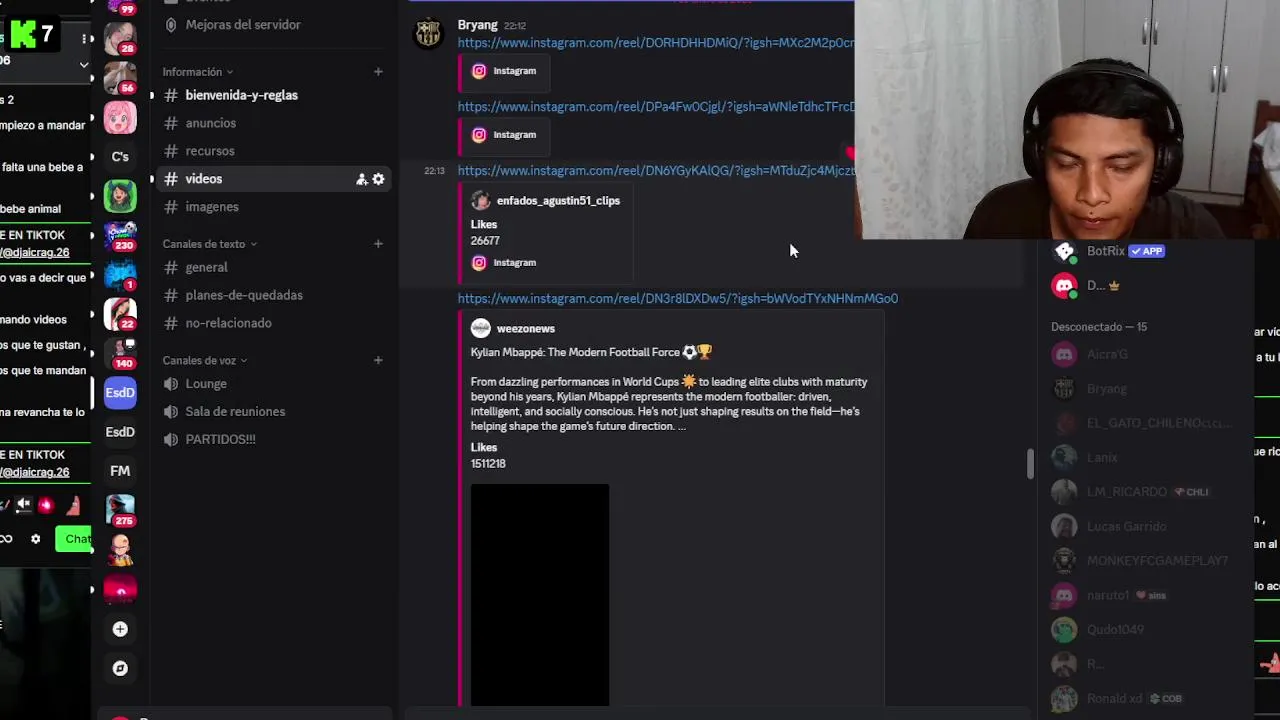Collapse the Canales de texto category
The image size is (1280, 720).
(209, 244)
